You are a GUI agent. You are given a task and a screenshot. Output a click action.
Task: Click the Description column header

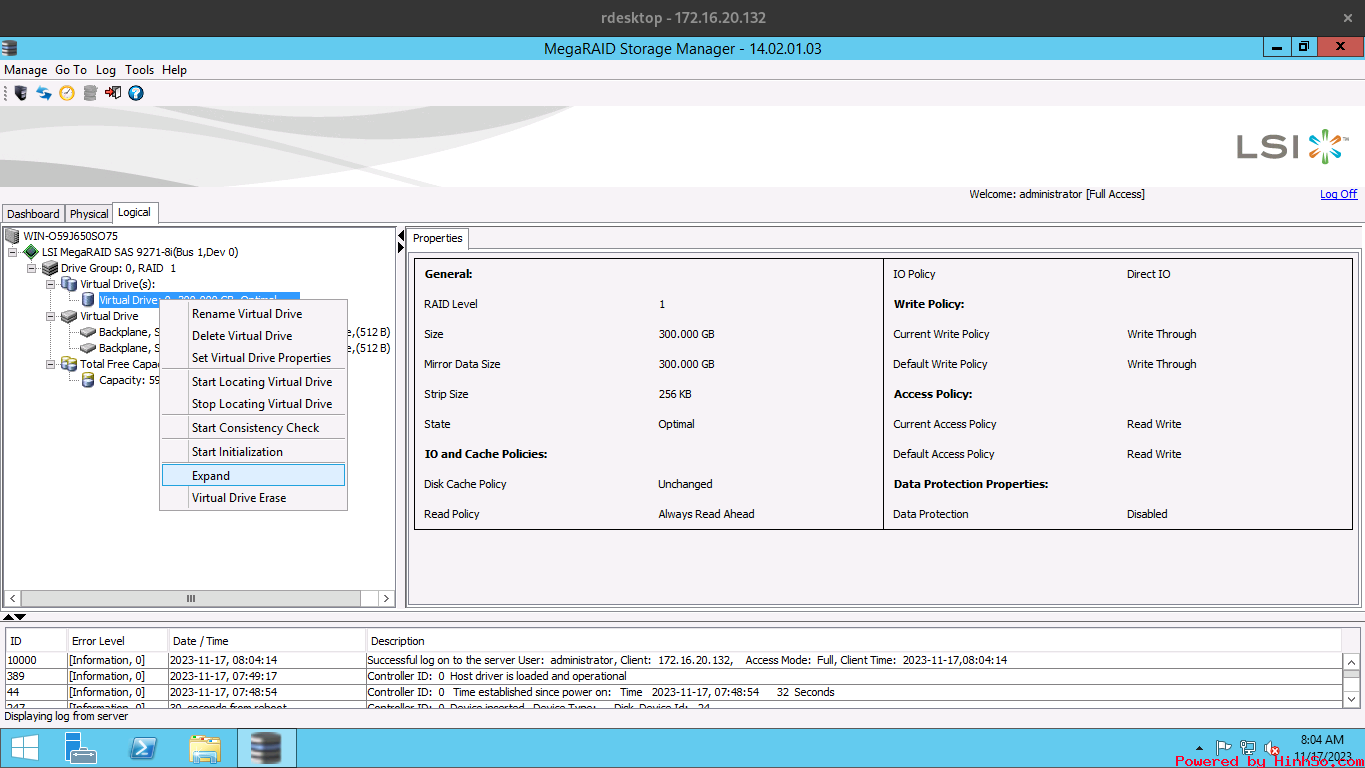coord(854,641)
